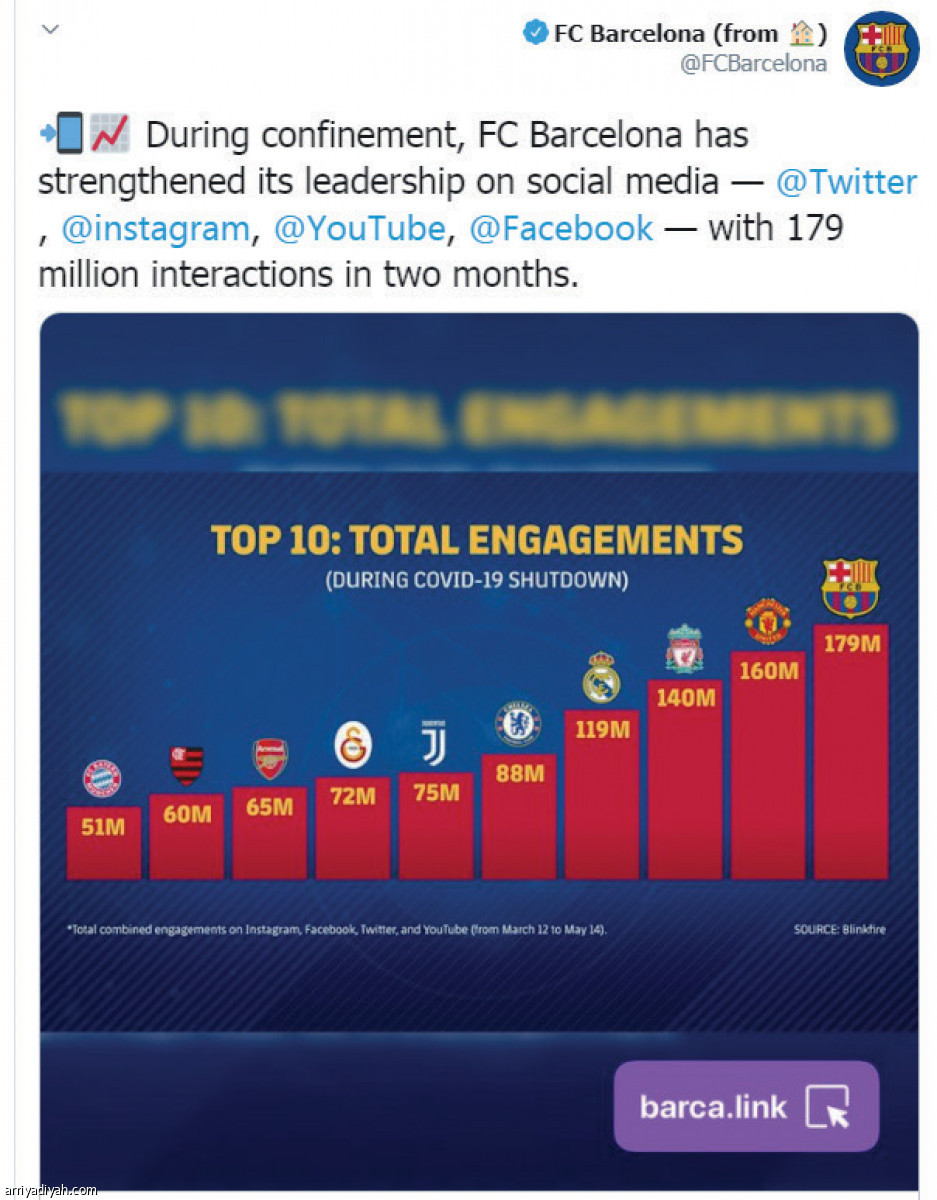Image resolution: width=937 pixels, height=1200 pixels.
Task: Click the FC Barcelona profile avatar
Action: [881, 48]
